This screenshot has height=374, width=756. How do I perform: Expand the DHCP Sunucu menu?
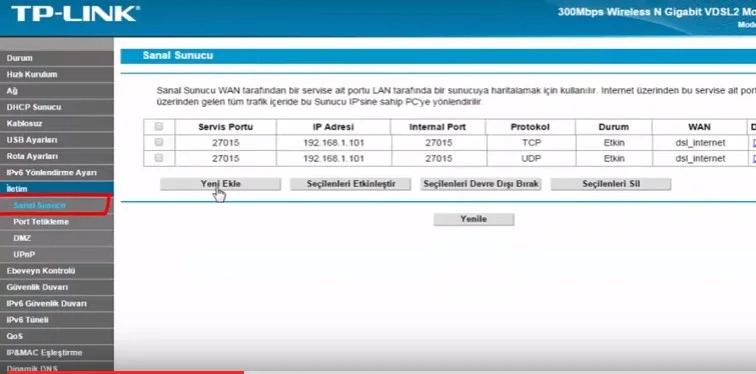[57, 107]
